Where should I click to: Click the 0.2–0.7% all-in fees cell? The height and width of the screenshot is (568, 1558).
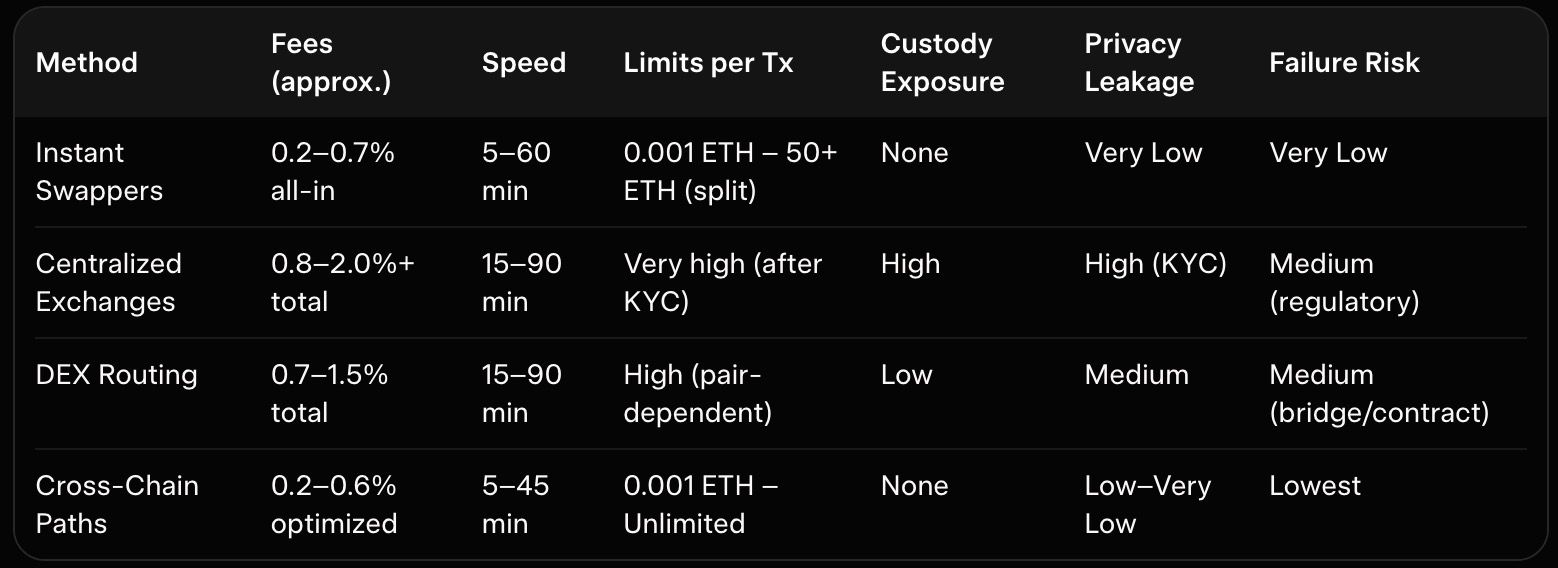[332, 172]
